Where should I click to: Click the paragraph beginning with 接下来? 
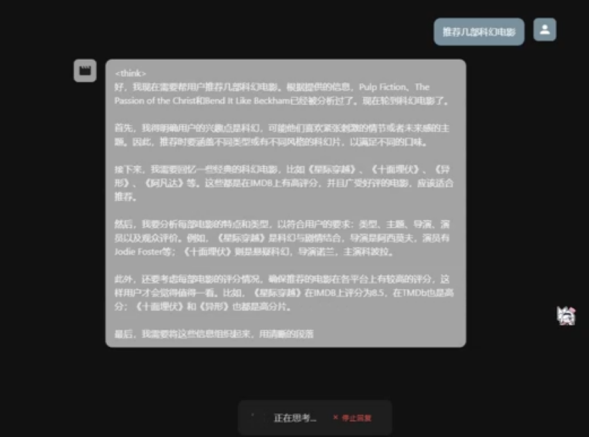coord(284,183)
